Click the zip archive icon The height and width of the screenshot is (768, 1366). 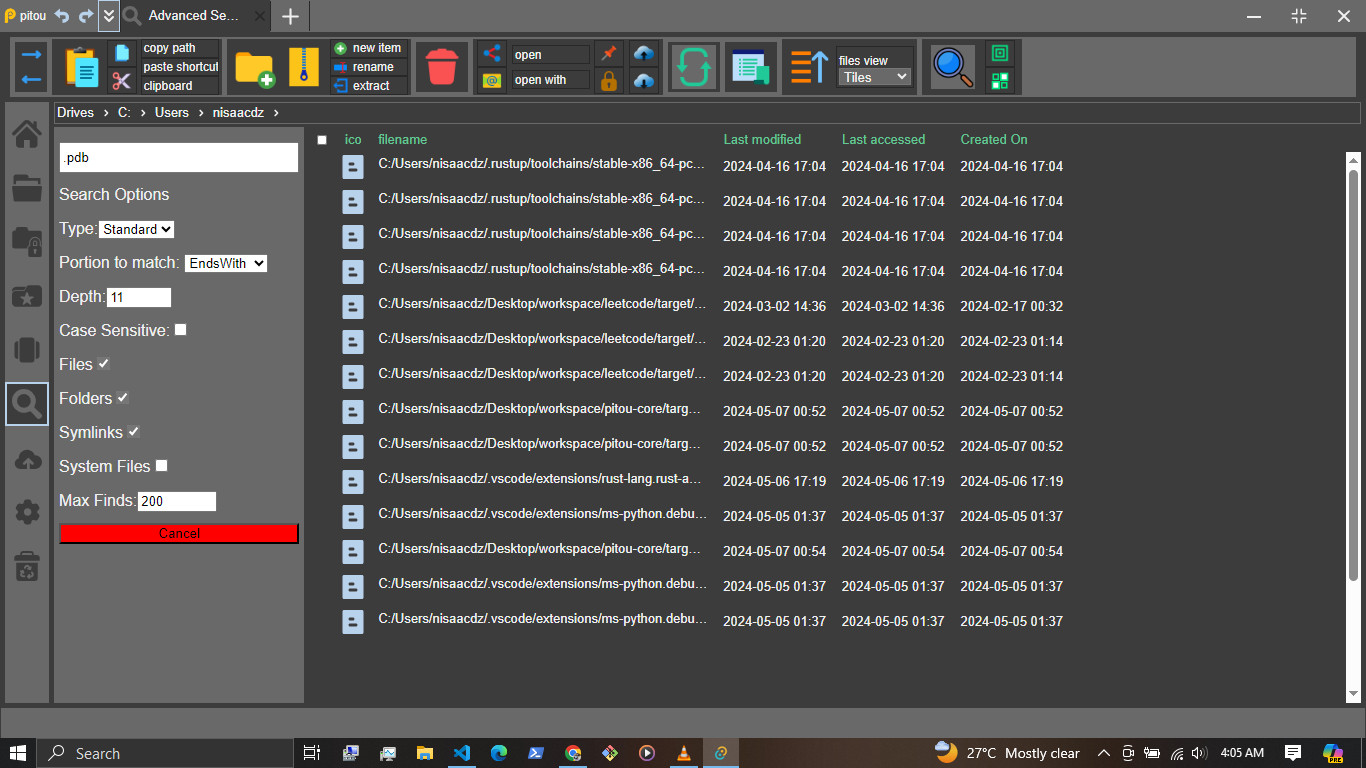[303, 67]
